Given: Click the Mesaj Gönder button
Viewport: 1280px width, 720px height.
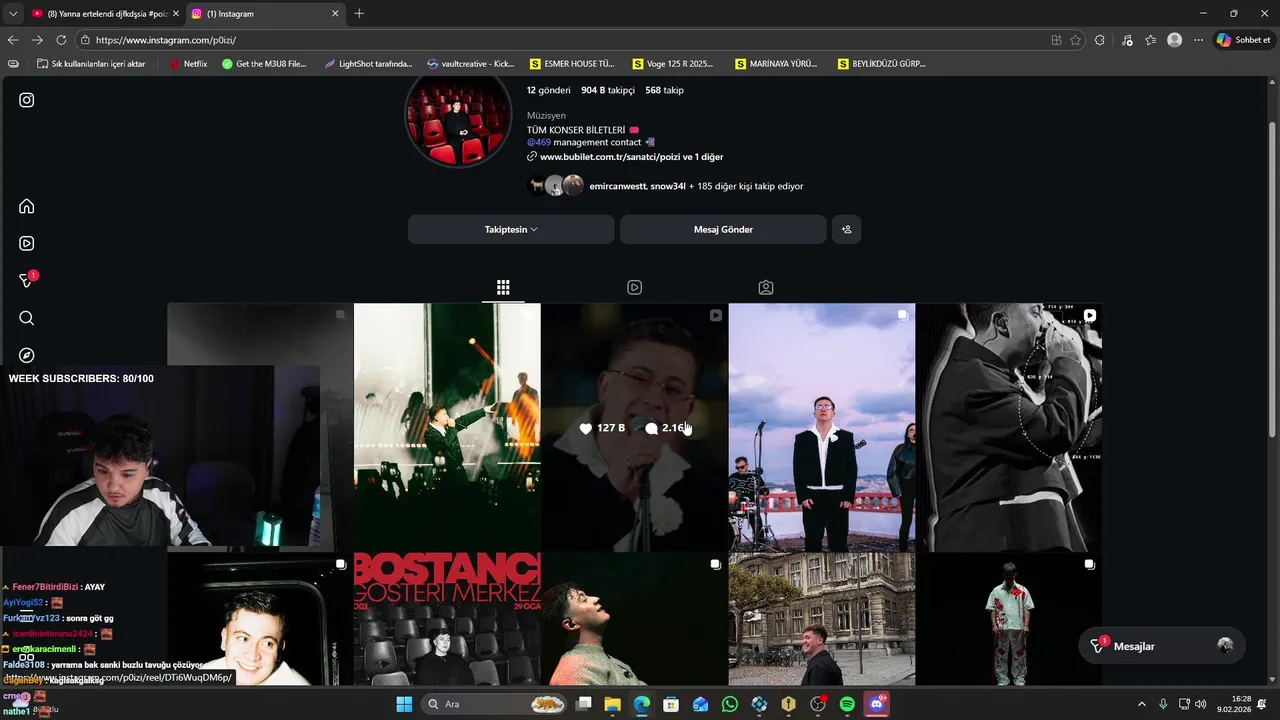Looking at the screenshot, I should click(723, 229).
